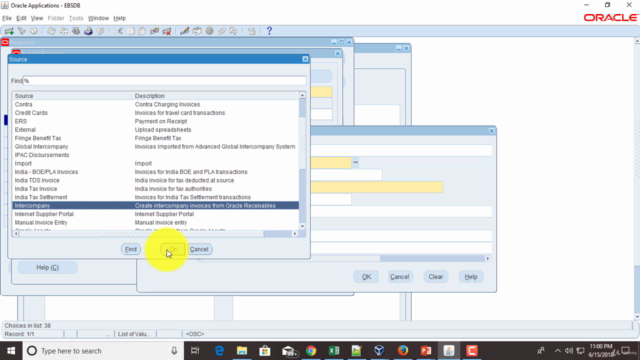Click the Windows Start button
The height and width of the screenshot is (360, 640).
(11, 351)
